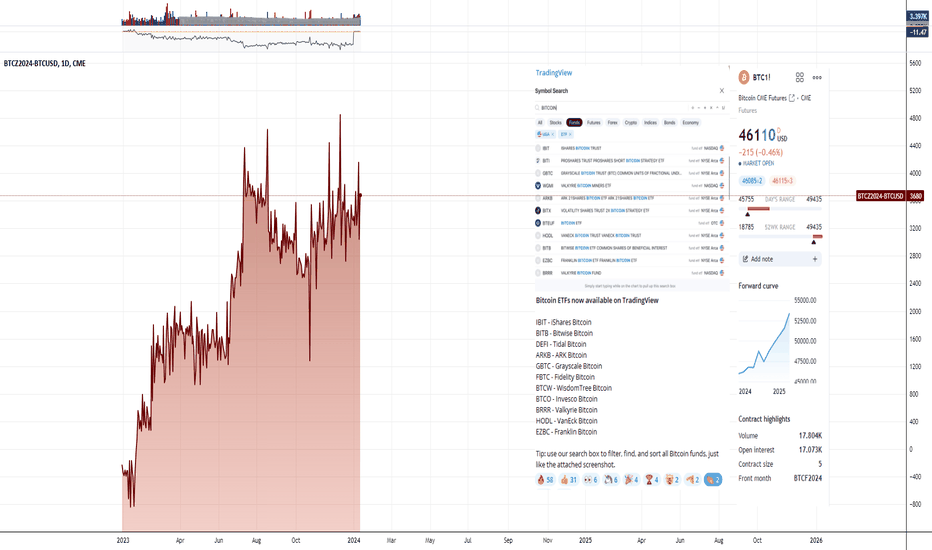This screenshot has height=550, width=932.
Task: Click the 2024 label on the time axis
Action: (x=353, y=540)
